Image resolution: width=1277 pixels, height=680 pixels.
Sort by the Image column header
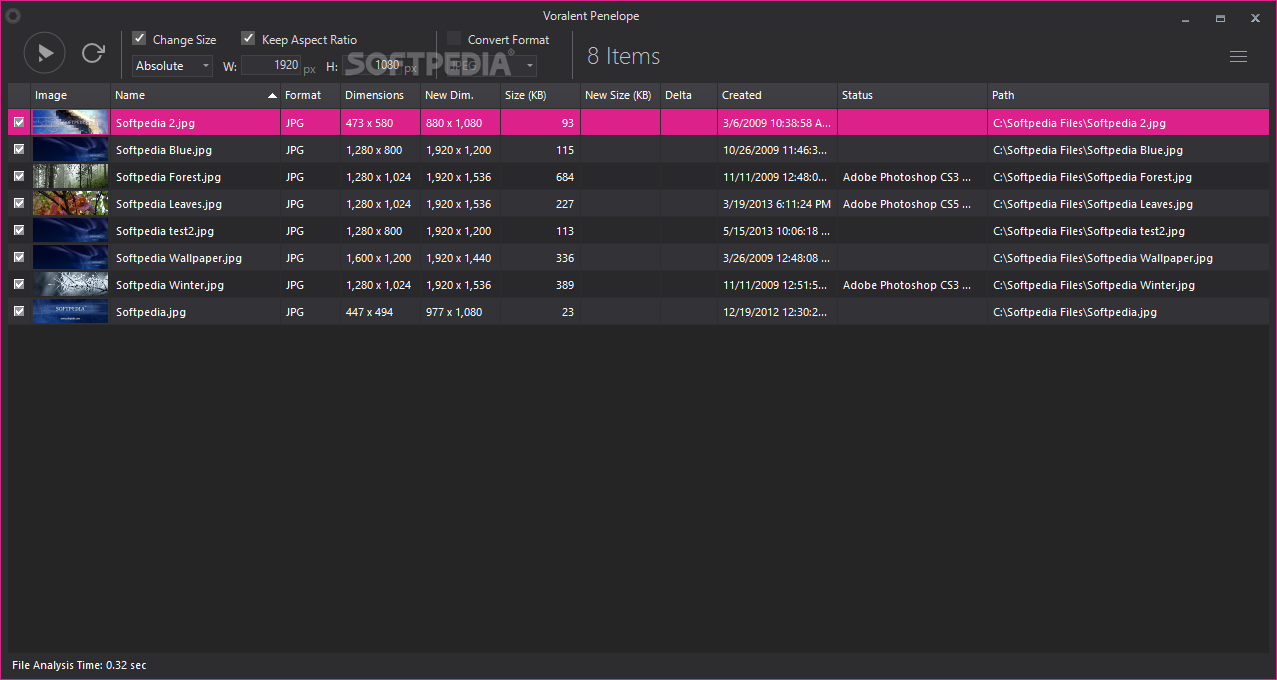click(70, 95)
